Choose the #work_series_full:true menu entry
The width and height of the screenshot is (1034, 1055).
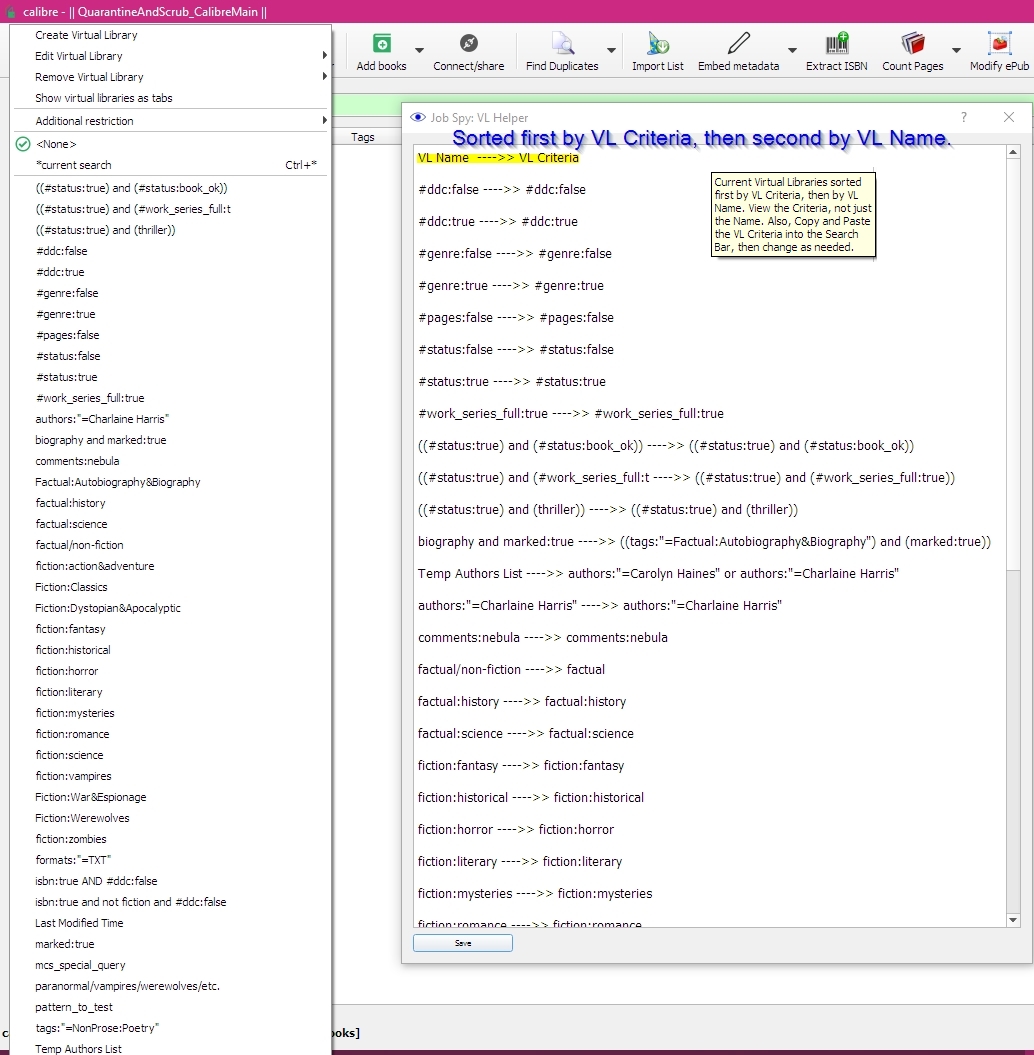pyautogui.click(x=171, y=398)
